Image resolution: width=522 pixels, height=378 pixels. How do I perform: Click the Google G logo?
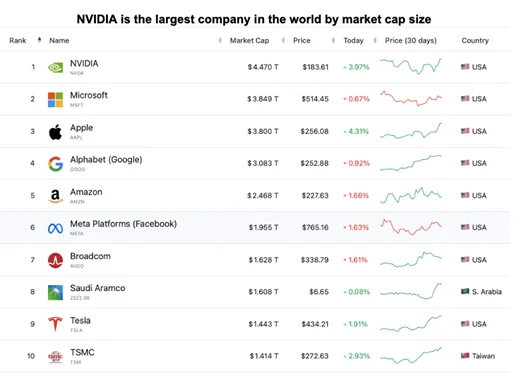[x=55, y=164]
